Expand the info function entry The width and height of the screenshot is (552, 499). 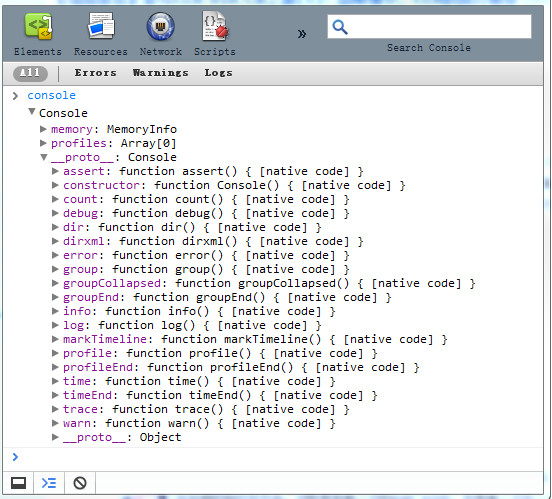(55, 311)
